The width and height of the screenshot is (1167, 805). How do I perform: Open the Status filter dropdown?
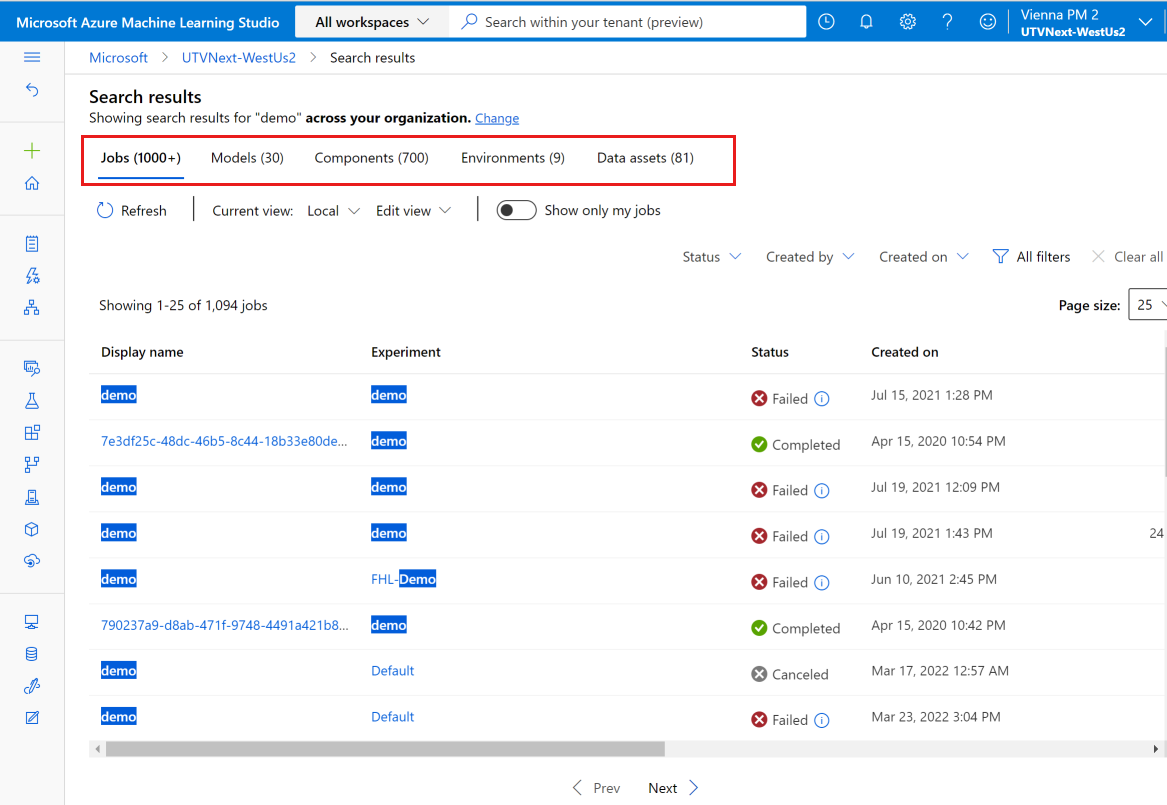(711, 257)
